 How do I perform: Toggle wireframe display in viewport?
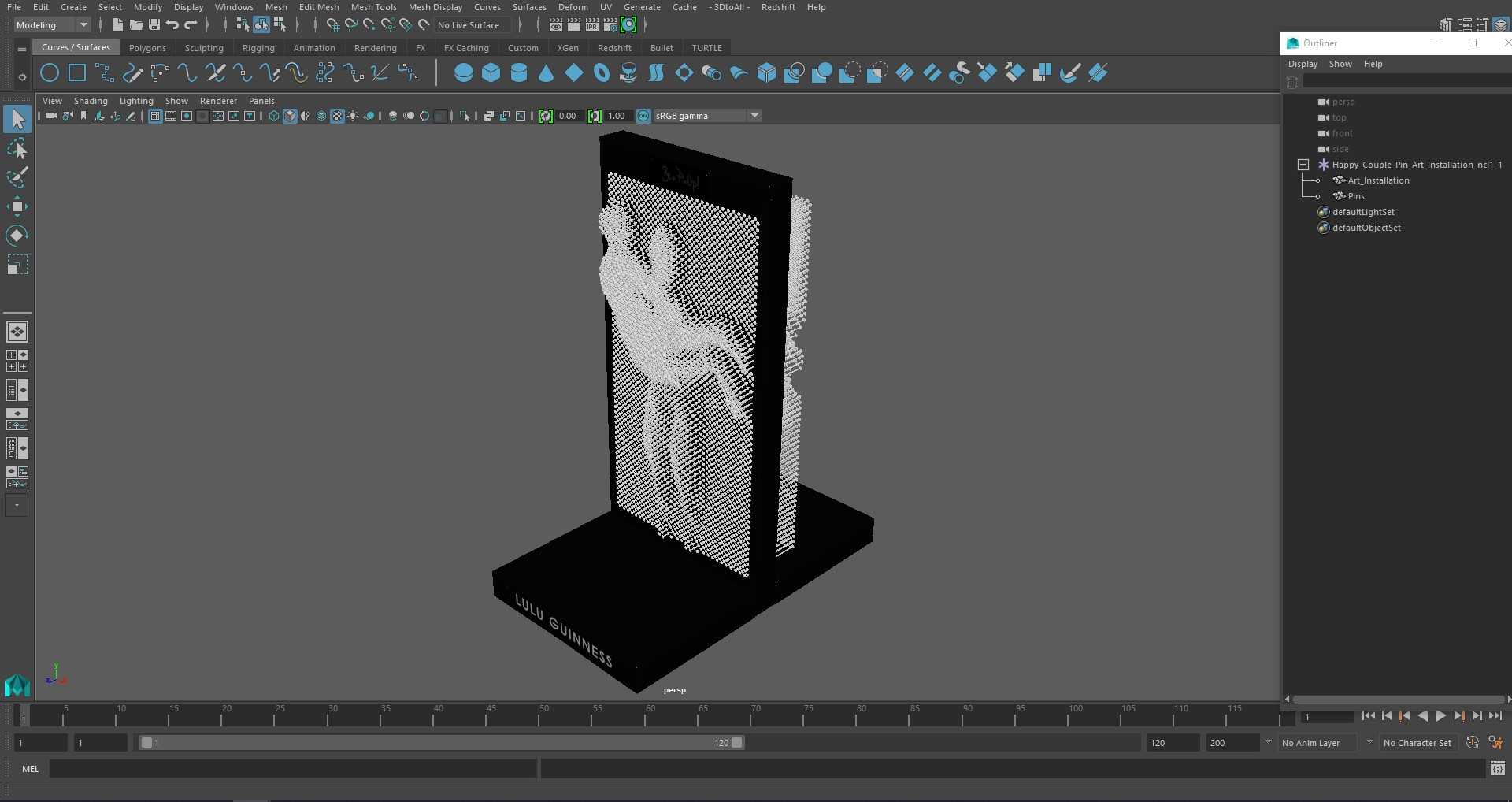[274, 116]
